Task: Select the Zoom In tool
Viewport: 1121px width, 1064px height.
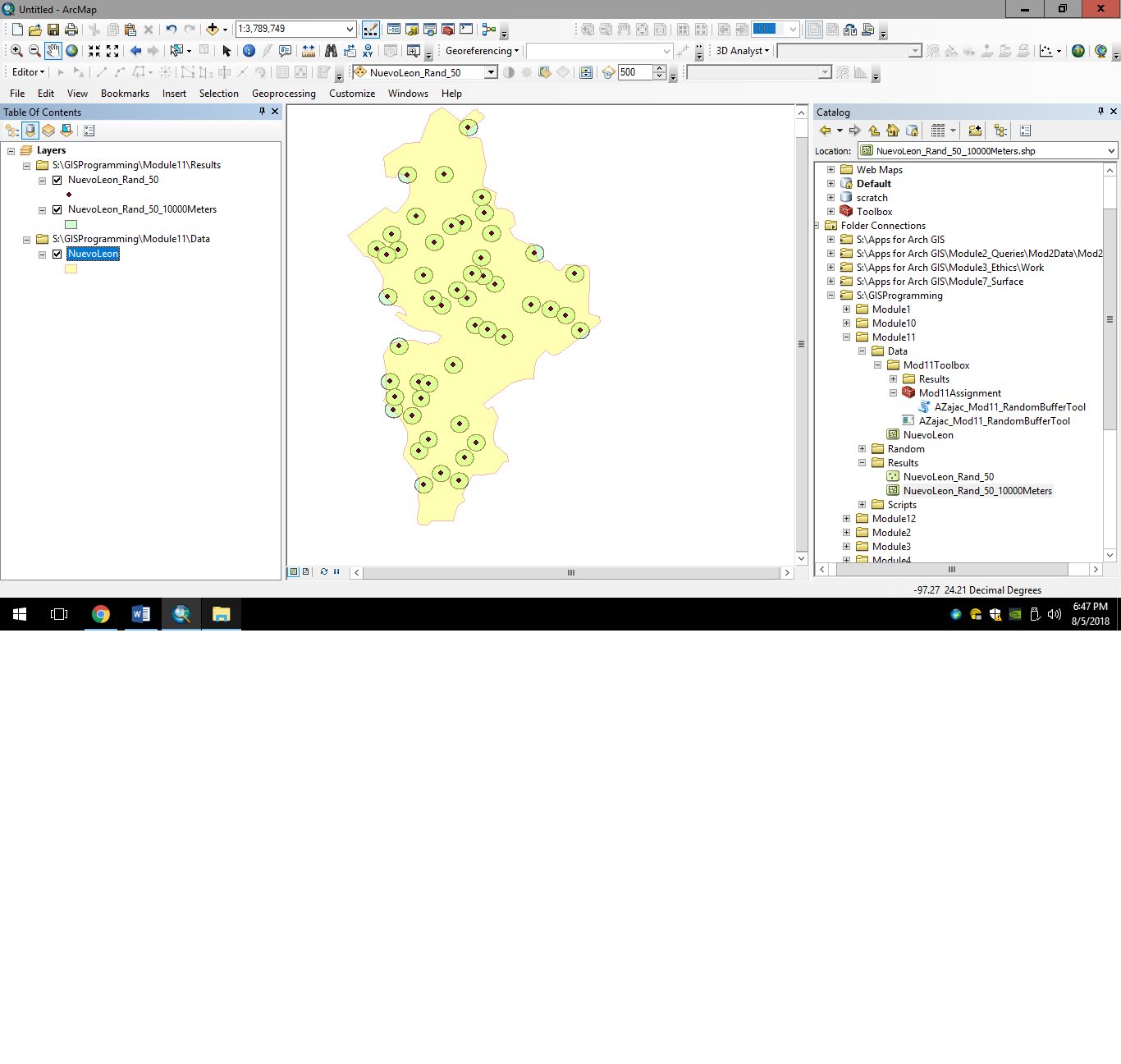Action: coord(16,51)
